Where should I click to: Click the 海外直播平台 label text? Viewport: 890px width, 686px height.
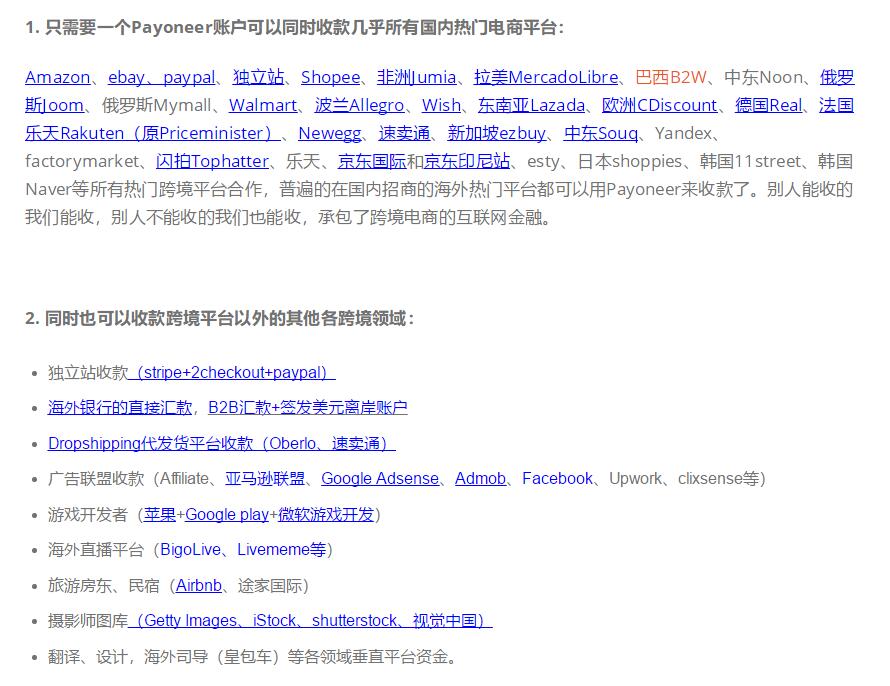[96, 550]
